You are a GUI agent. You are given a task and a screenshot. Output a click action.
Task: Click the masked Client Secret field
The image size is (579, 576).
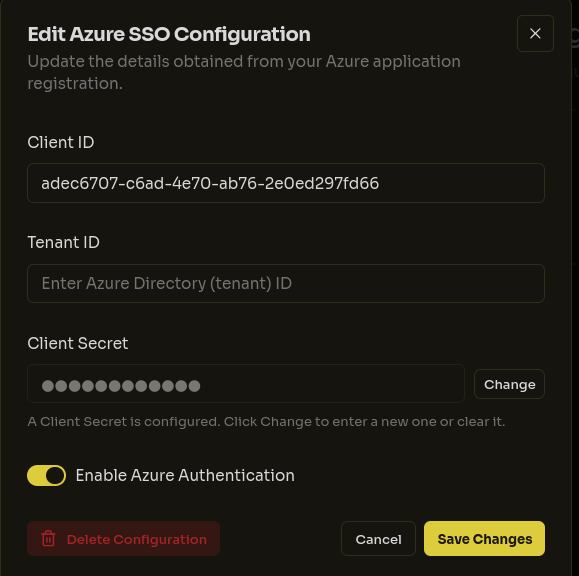pos(246,384)
